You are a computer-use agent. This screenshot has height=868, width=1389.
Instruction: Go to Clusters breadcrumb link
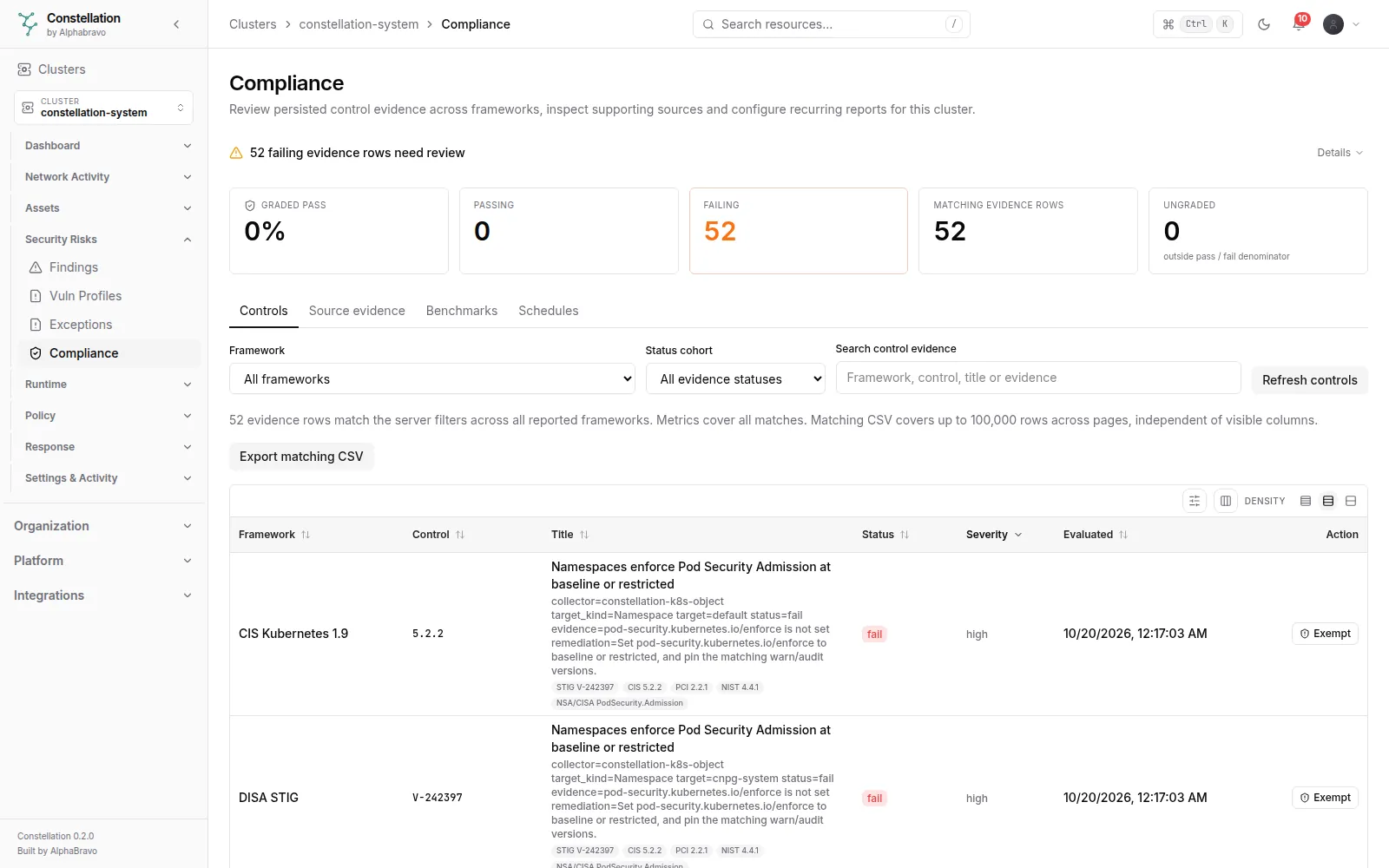coord(253,24)
